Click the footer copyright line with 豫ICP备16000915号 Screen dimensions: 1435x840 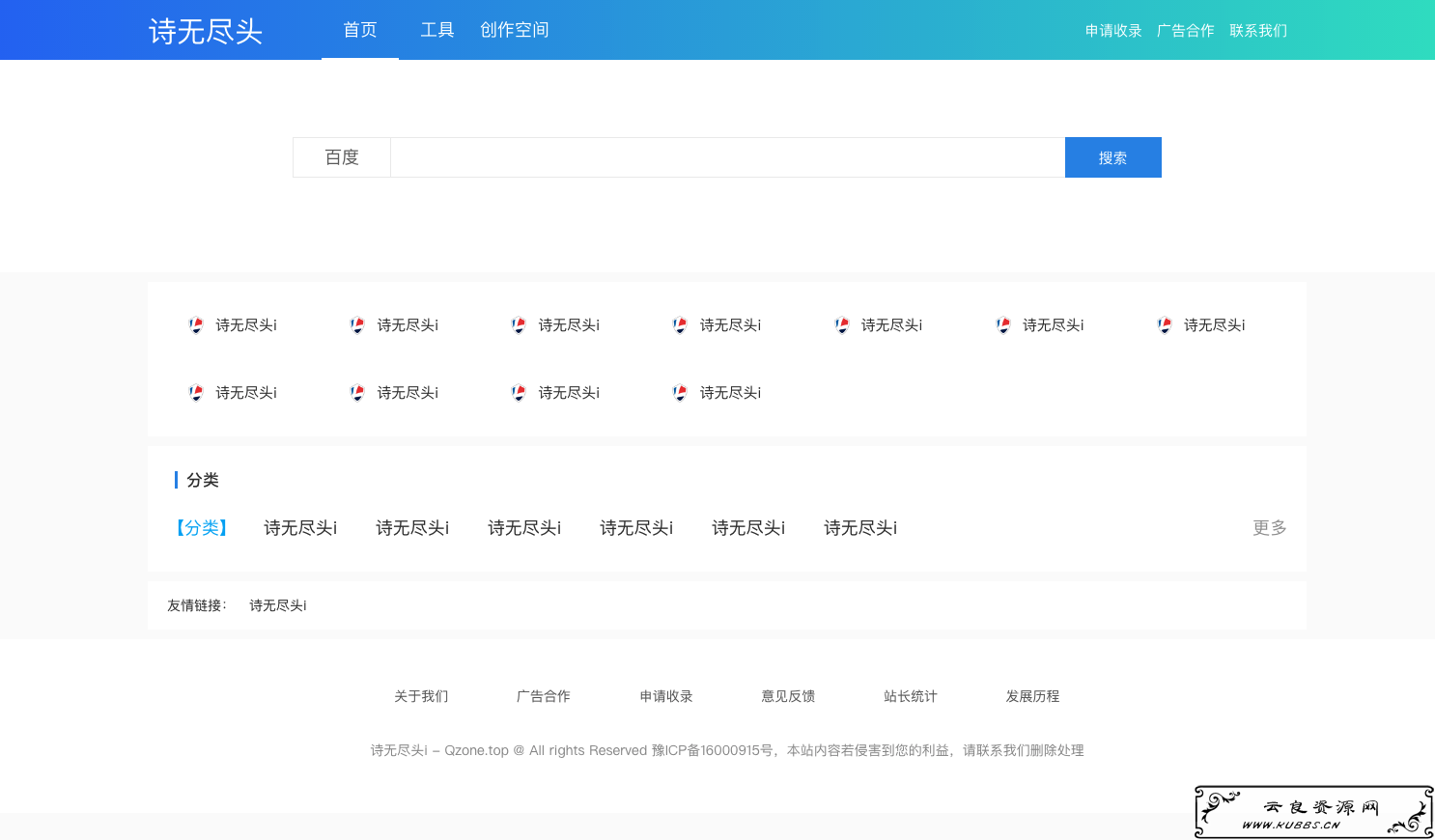pos(727,750)
